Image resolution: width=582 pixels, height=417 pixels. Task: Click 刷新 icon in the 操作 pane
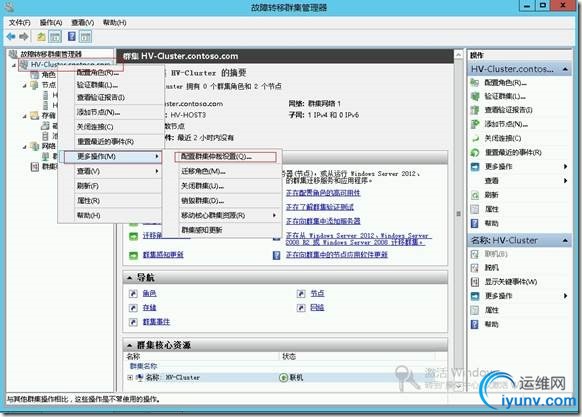tap(475, 195)
